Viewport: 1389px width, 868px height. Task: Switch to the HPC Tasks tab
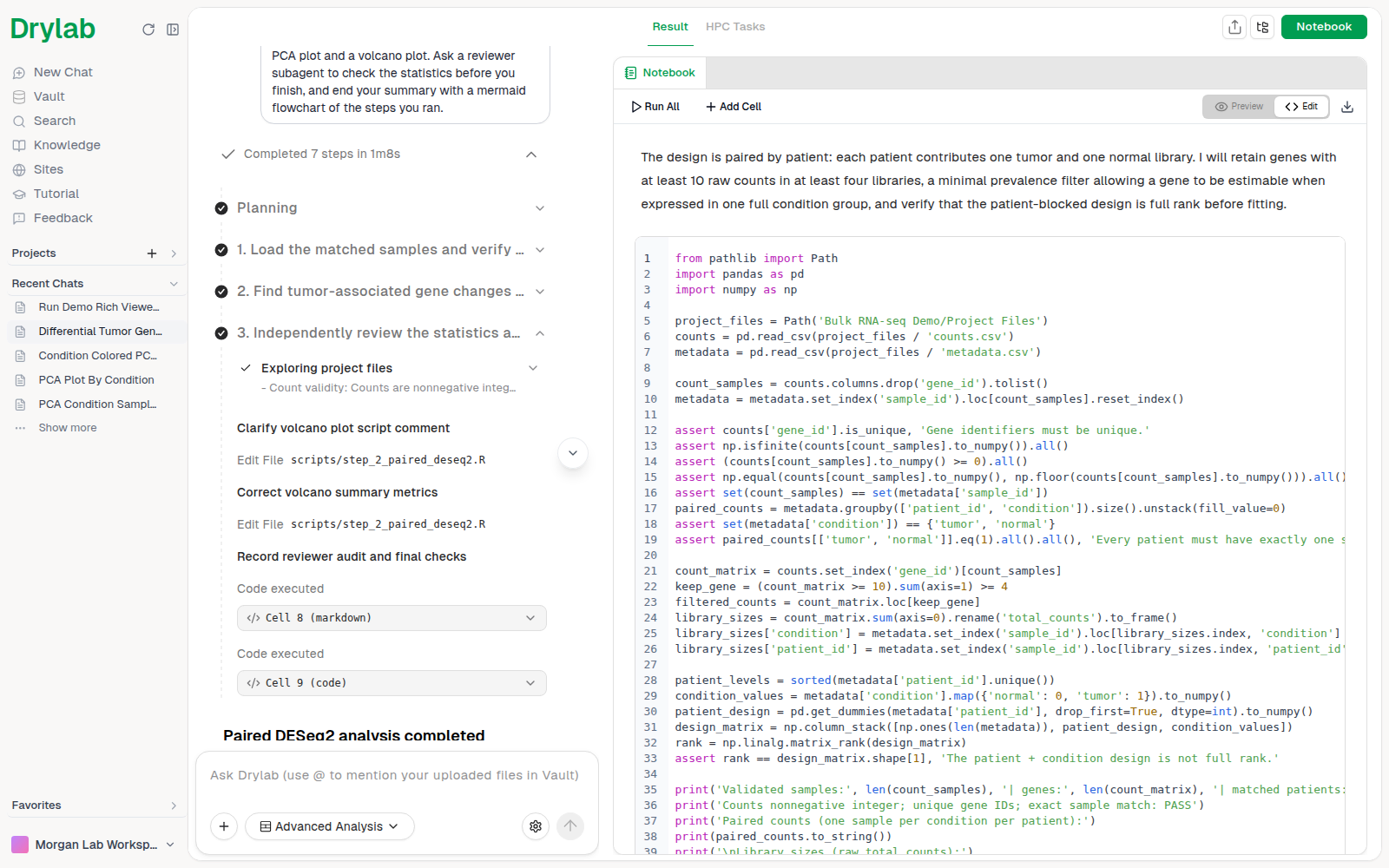(735, 27)
